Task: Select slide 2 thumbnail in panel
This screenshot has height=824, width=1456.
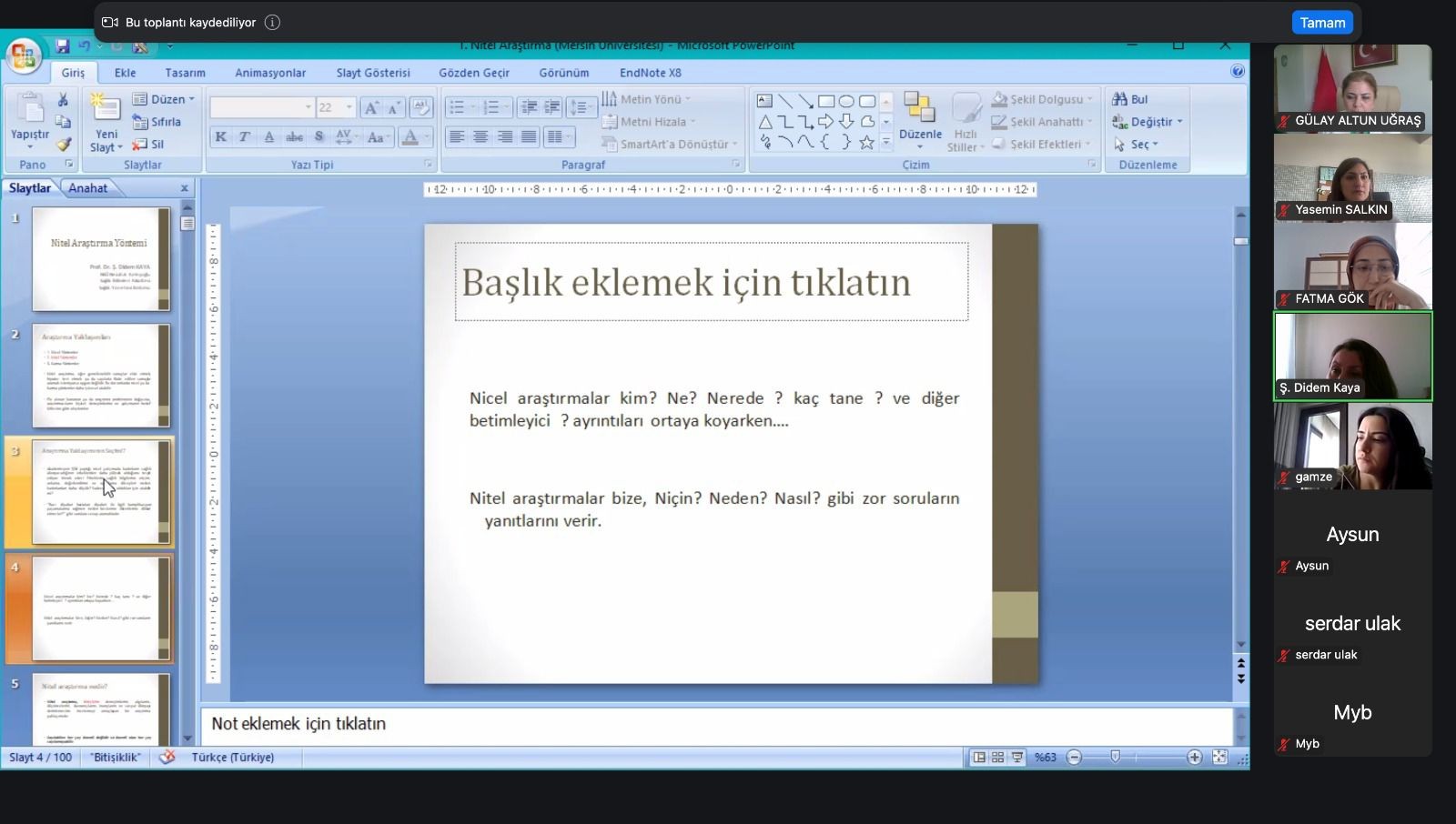Action: [x=101, y=376]
